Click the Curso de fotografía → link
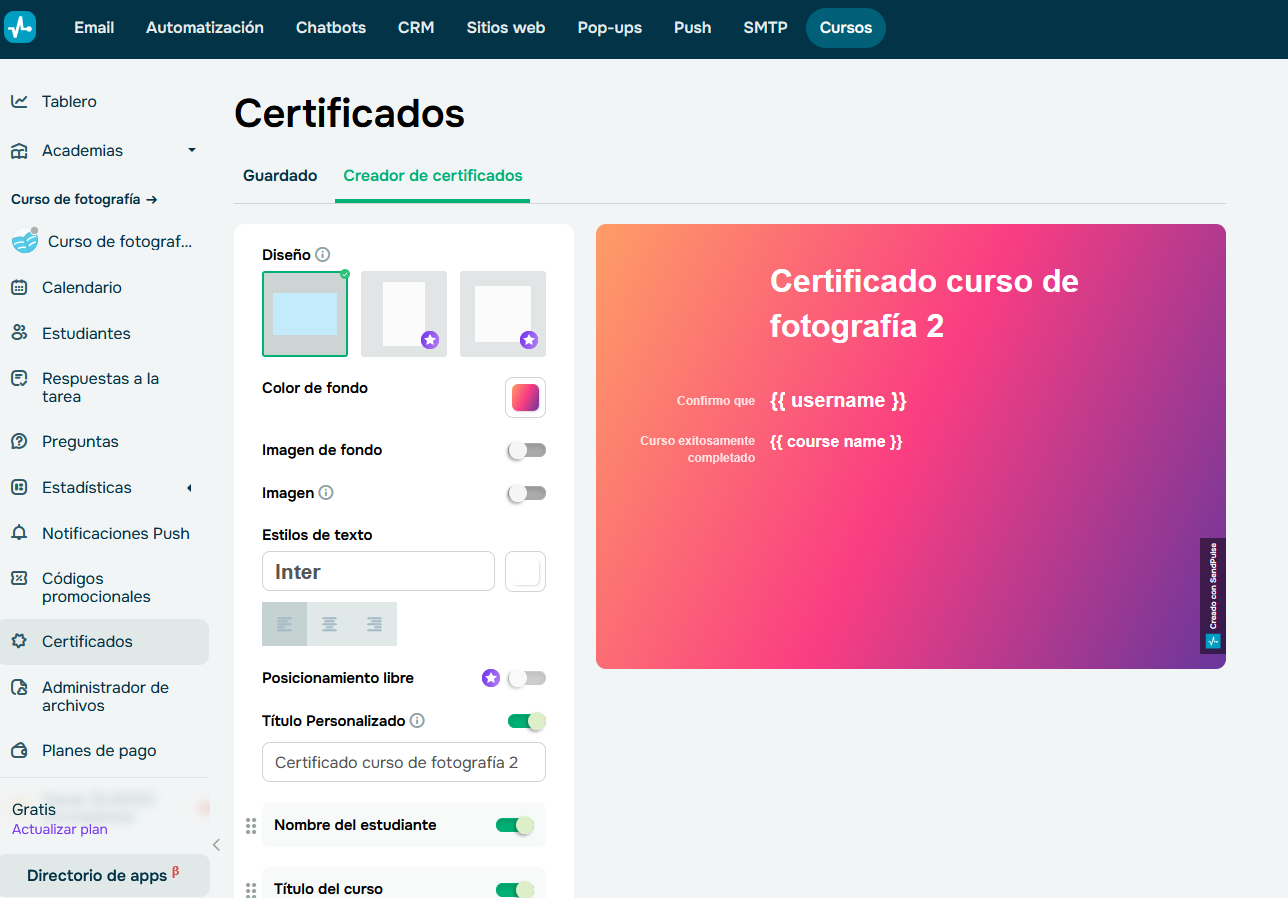This screenshot has height=898, width=1288. (x=85, y=199)
